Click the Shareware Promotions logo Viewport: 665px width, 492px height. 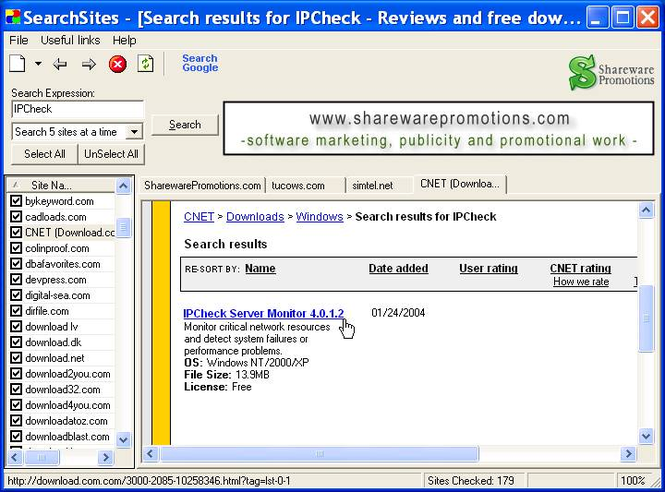611,73
